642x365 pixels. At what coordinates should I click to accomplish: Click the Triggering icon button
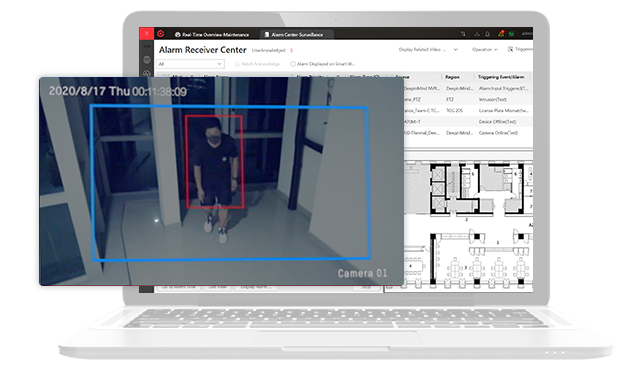point(520,49)
